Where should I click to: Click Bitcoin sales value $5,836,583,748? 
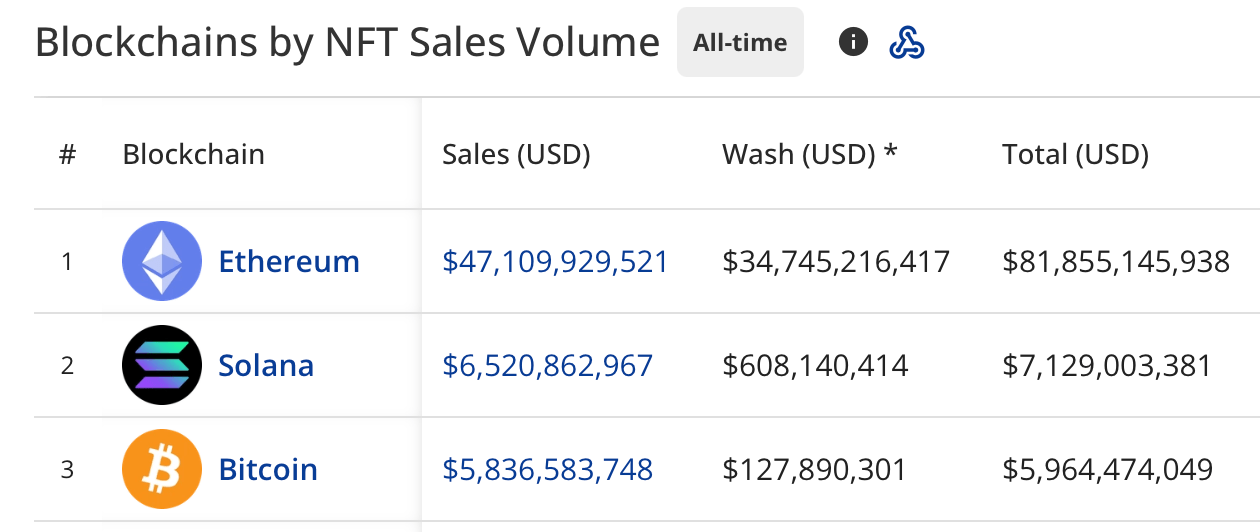[547, 470]
